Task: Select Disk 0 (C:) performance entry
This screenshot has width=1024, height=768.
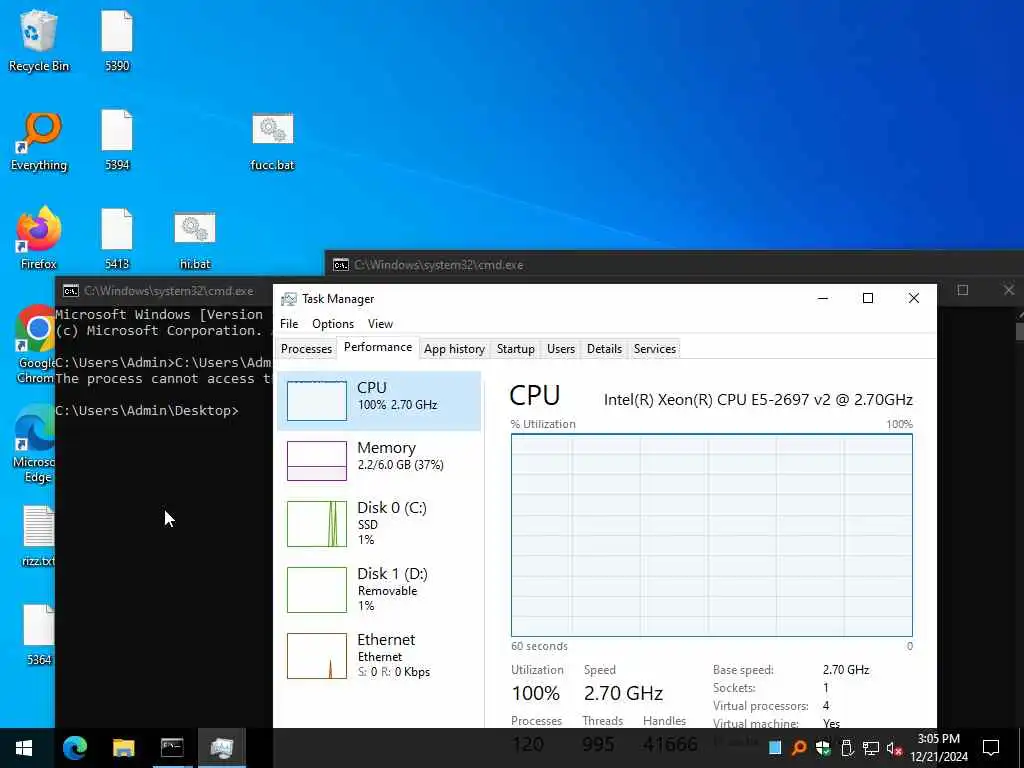Action: pyautogui.click(x=379, y=523)
